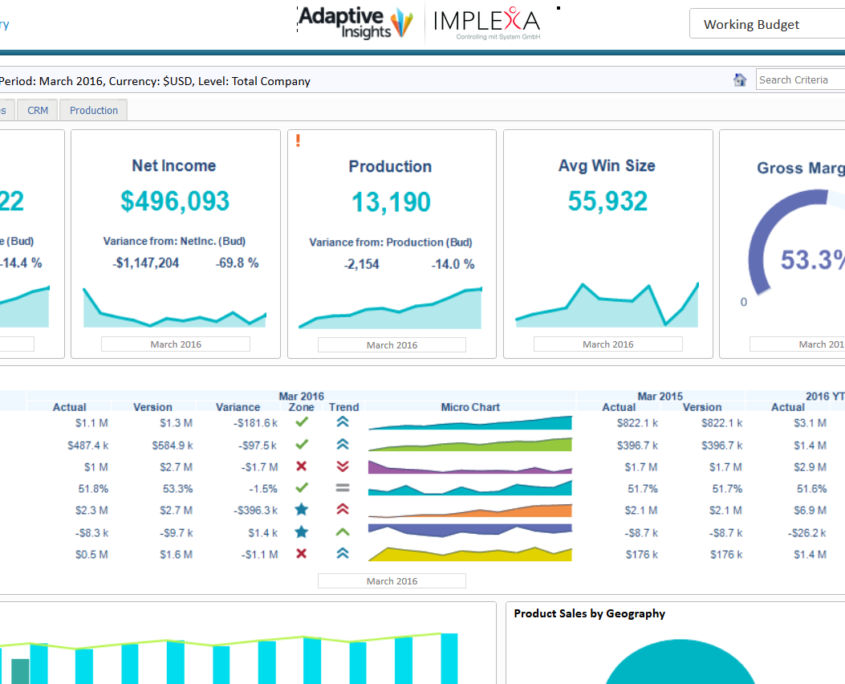
Task: Click red X zone icon in $0.5 M row
Action: click(x=302, y=554)
